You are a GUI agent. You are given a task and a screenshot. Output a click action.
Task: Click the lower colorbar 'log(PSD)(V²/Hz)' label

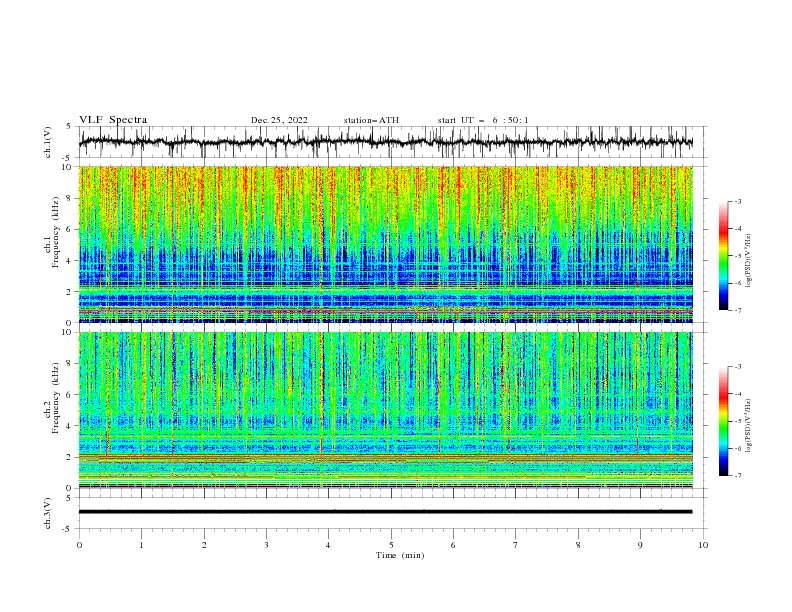click(x=748, y=426)
